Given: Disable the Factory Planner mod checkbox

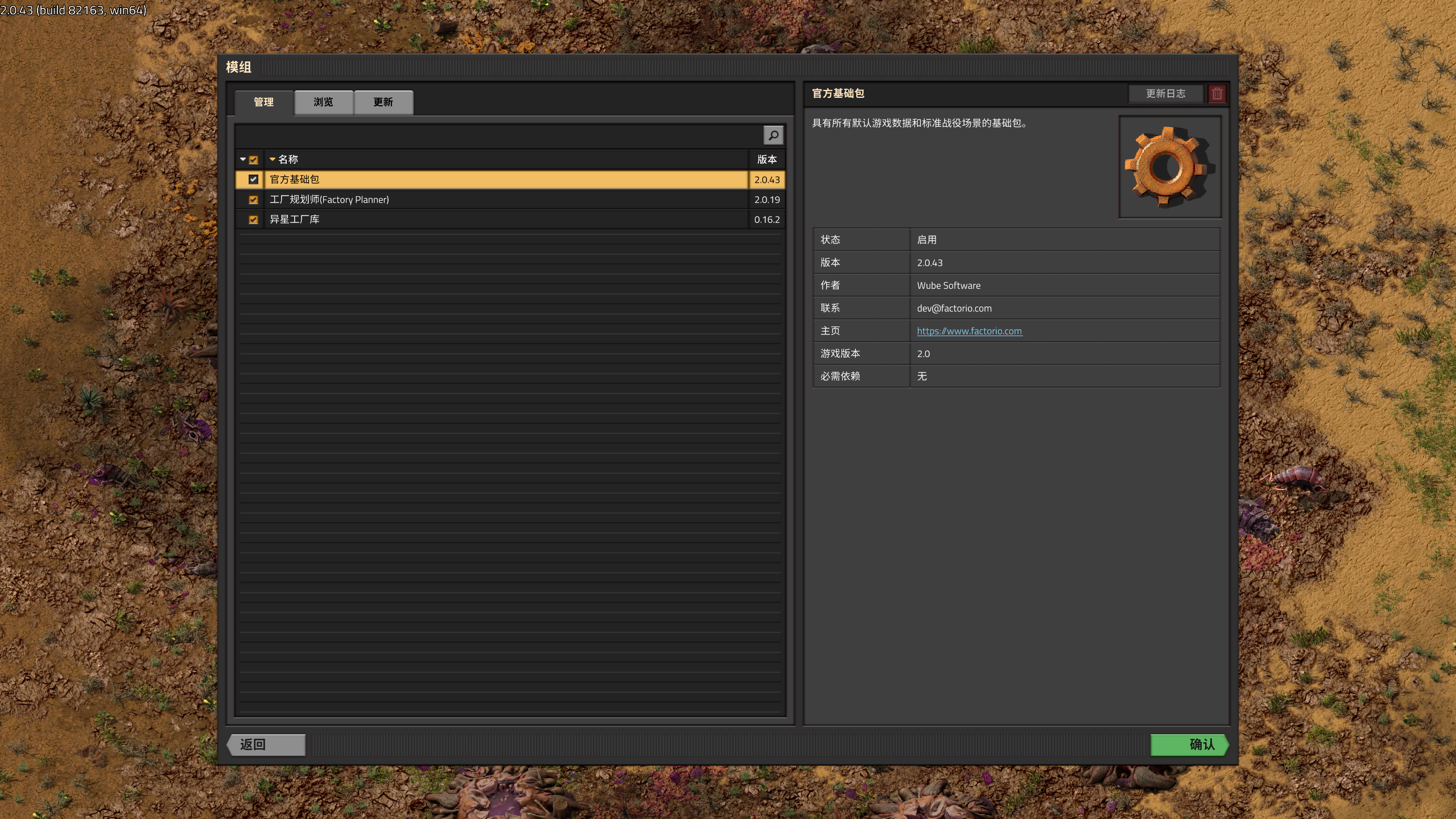Looking at the screenshot, I should point(253,200).
